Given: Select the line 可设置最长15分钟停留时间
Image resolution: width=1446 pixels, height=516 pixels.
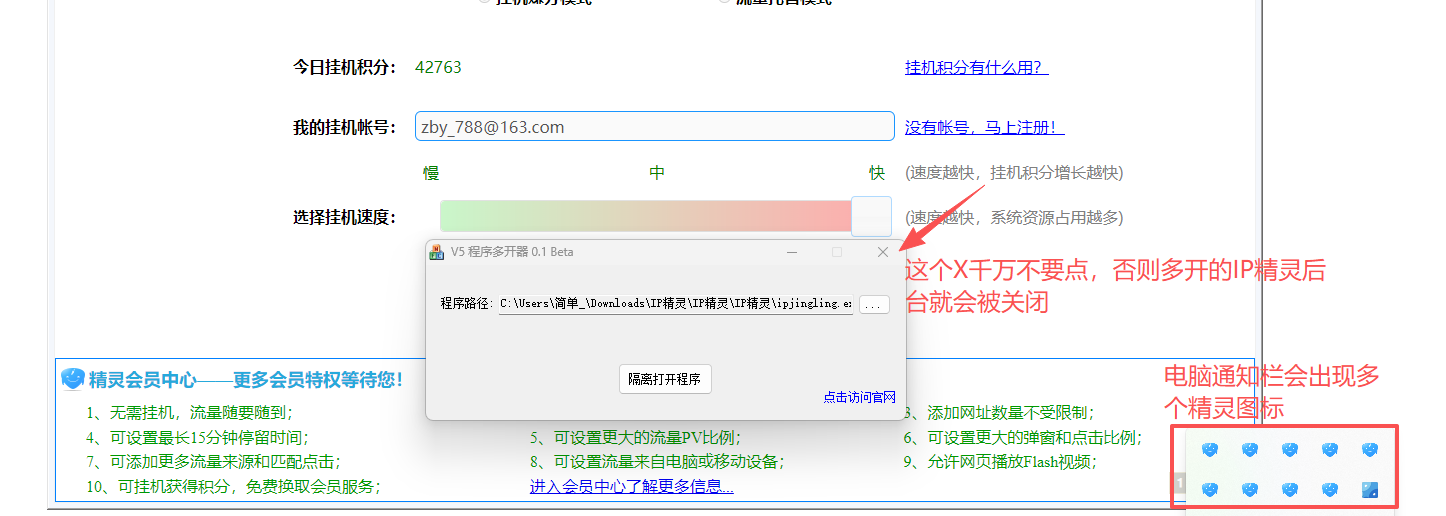Looking at the screenshot, I should [x=197, y=437].
